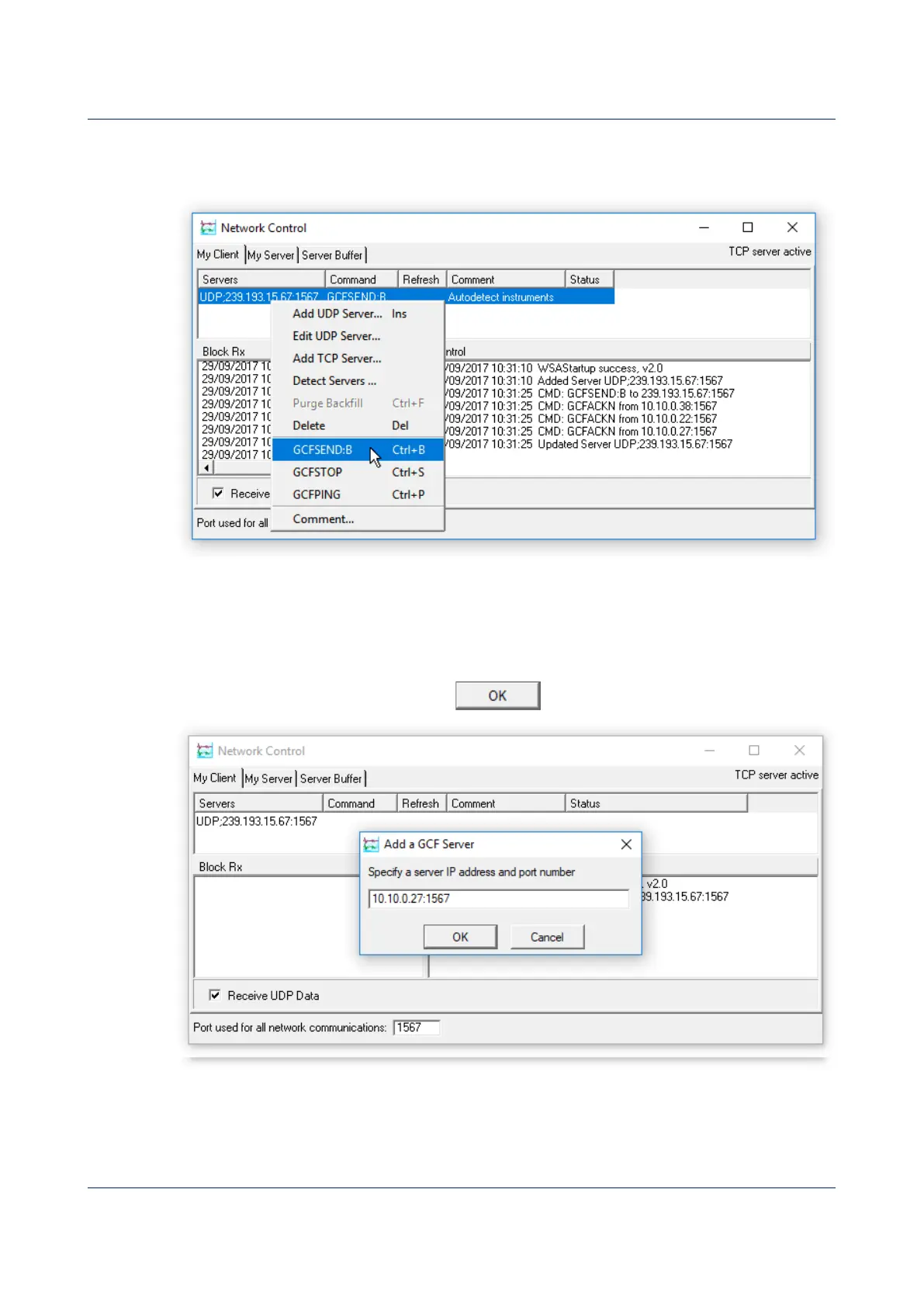924x1307 pixels.
Task: Click Status column header in lower window
Action: pyautogui.click(x=656, y=803)
